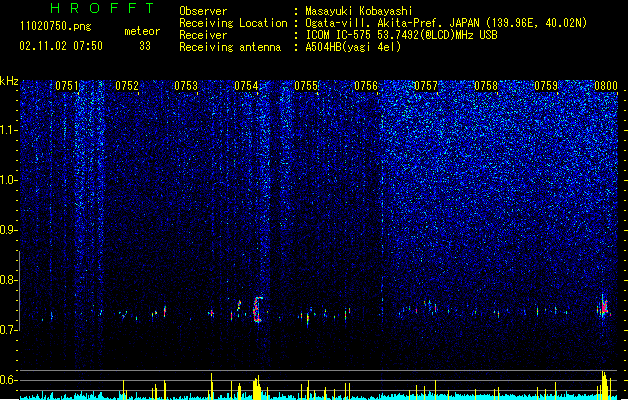Click the 0759 time marker

tap(546, 86)
